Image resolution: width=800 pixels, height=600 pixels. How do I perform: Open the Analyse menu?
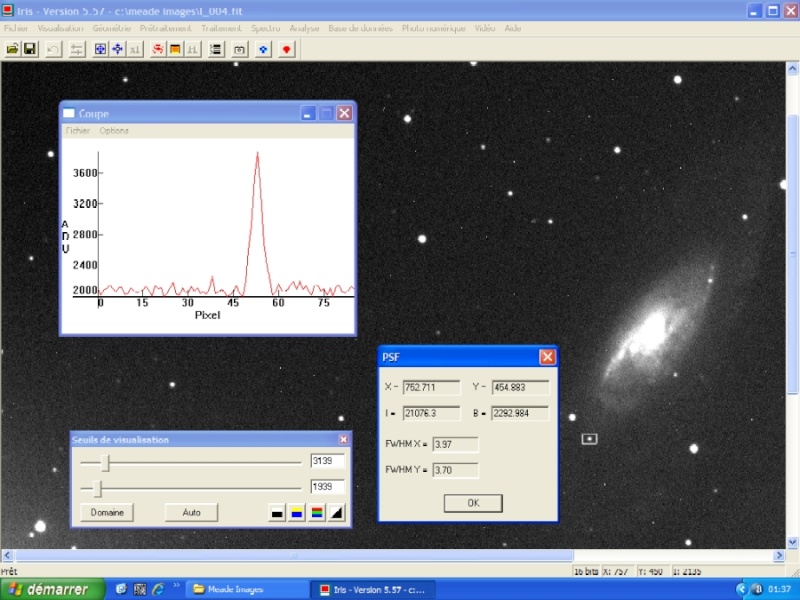pyautogui.click(x=304, y=28)
